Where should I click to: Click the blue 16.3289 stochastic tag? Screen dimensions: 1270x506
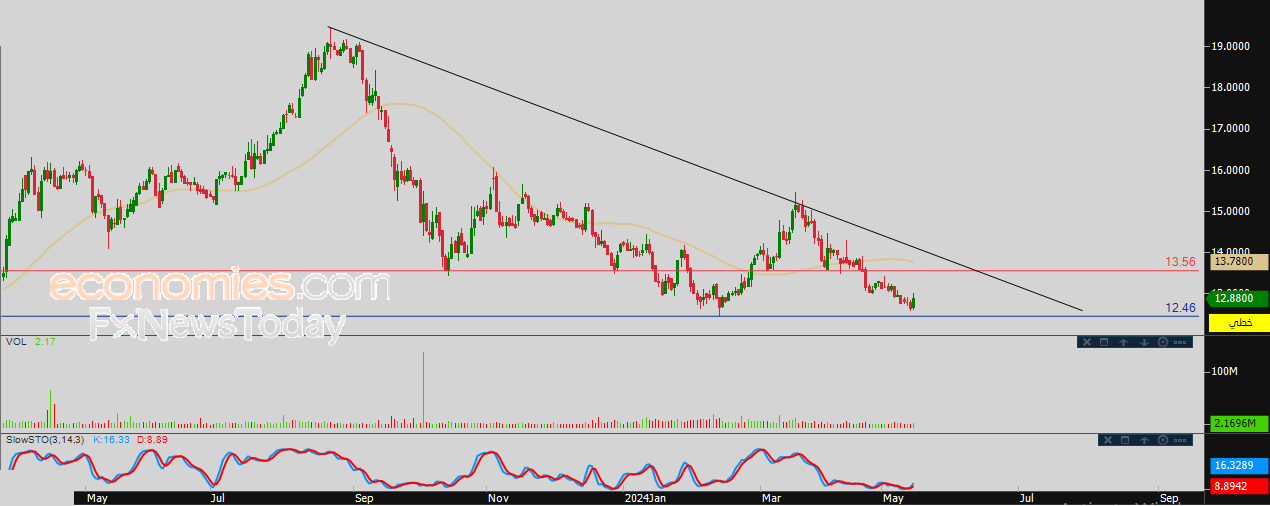coord(1239,466)
